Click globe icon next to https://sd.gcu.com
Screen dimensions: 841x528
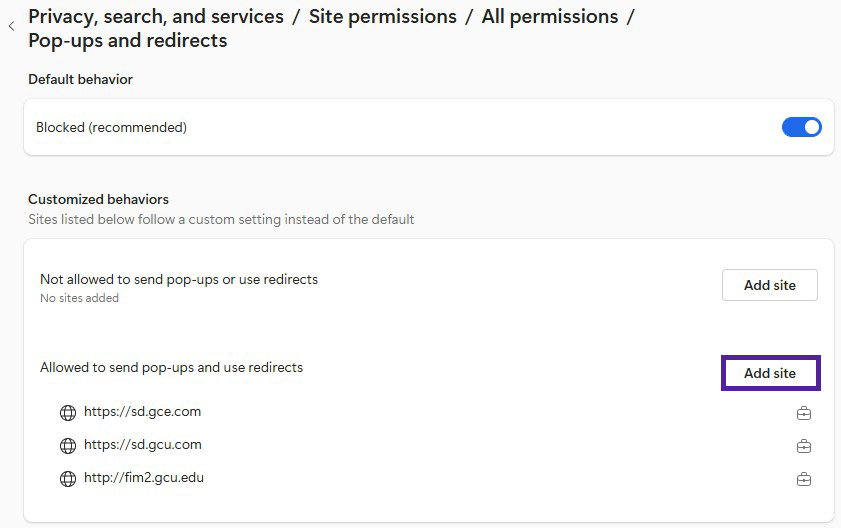tap(68, 445)
